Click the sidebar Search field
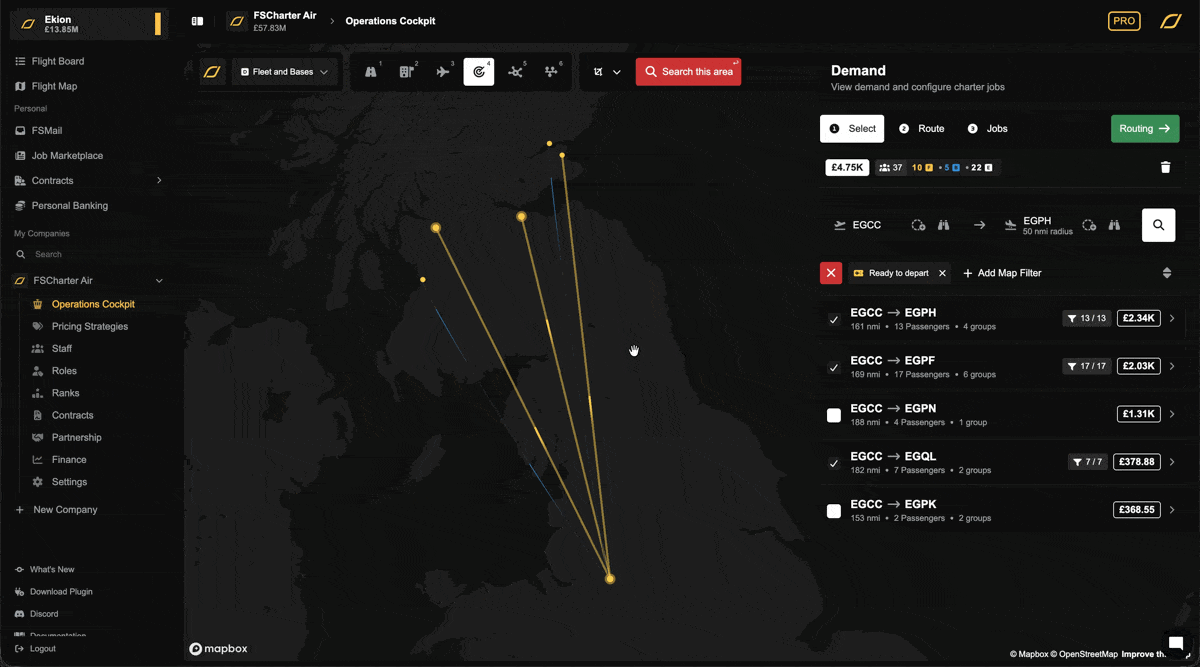The width and height of the screenshot is (1200, 667). (90, 254)
